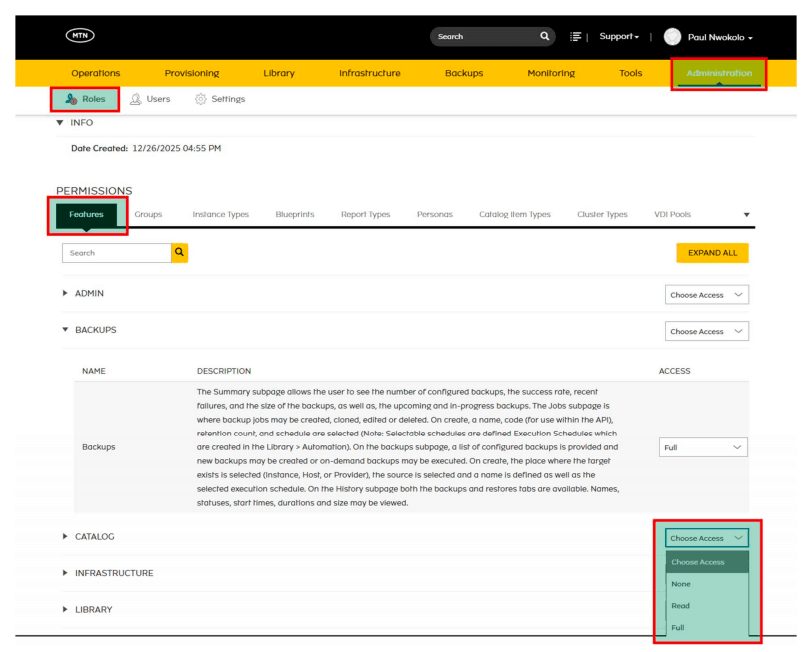The image size is (804, 652).
Task: Switch to the Instance Types tab
Action: [x=220, y=214]
